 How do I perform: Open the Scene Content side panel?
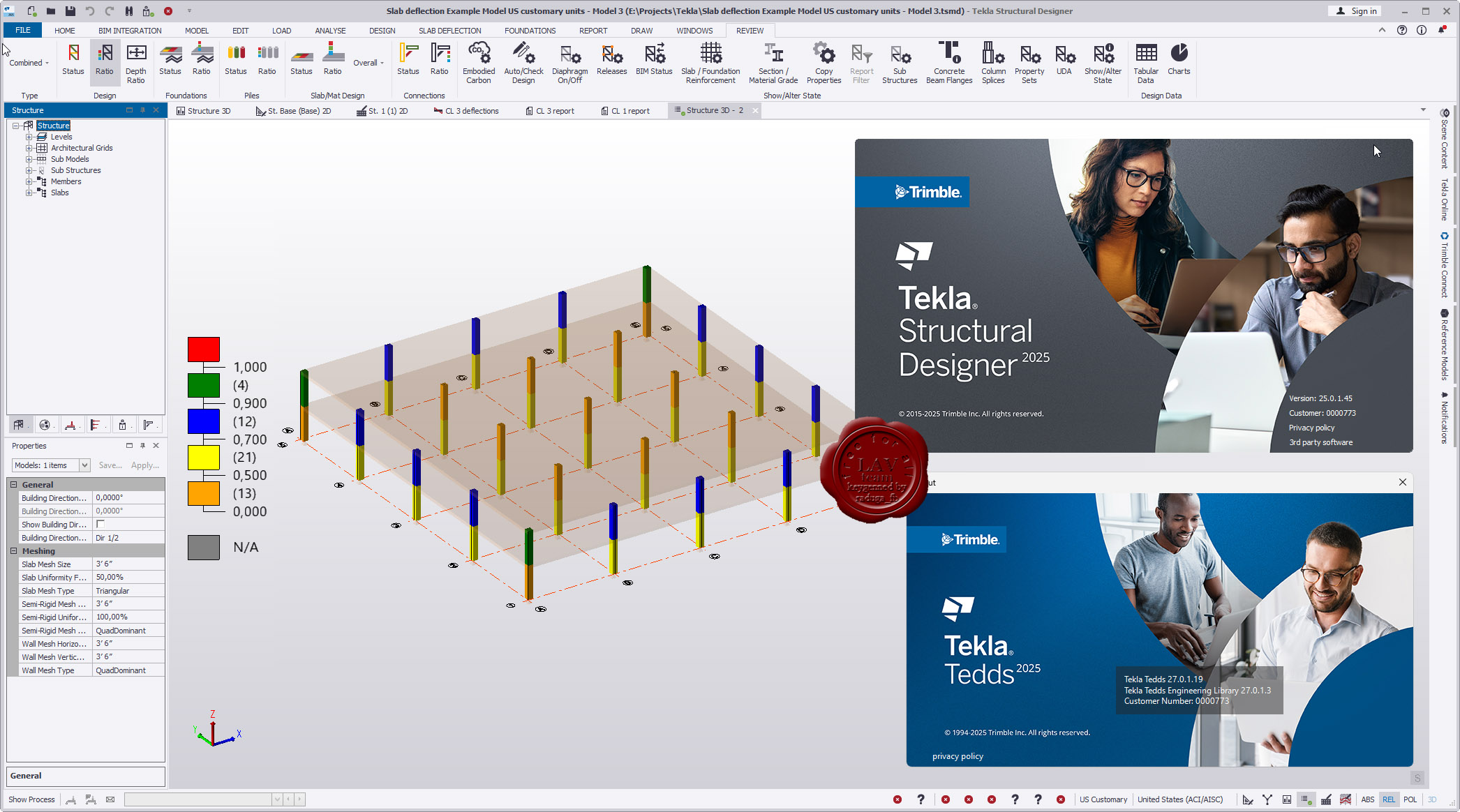click(1445, 139)
